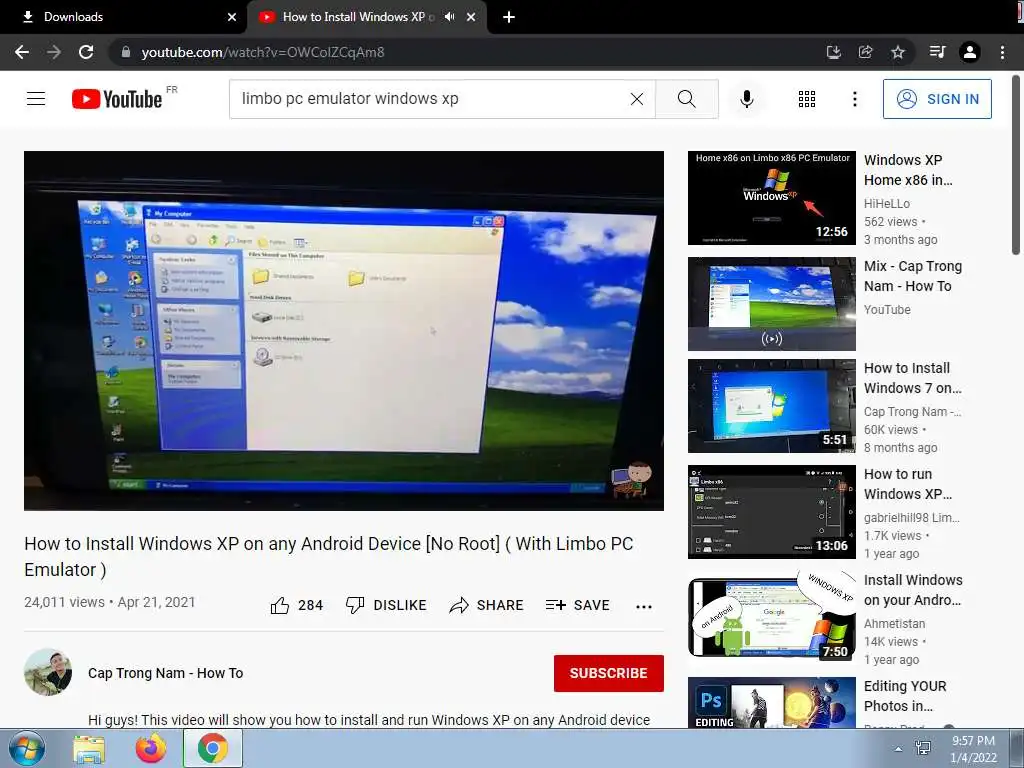The height and width of the screenshot is (768, 1024).
Task: Click the SIGN IN button
Action: (x=937, y=99)
